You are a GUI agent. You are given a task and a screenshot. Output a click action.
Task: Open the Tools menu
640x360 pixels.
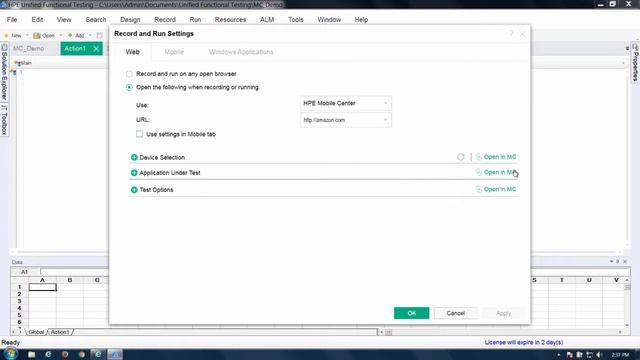(296, 20)
